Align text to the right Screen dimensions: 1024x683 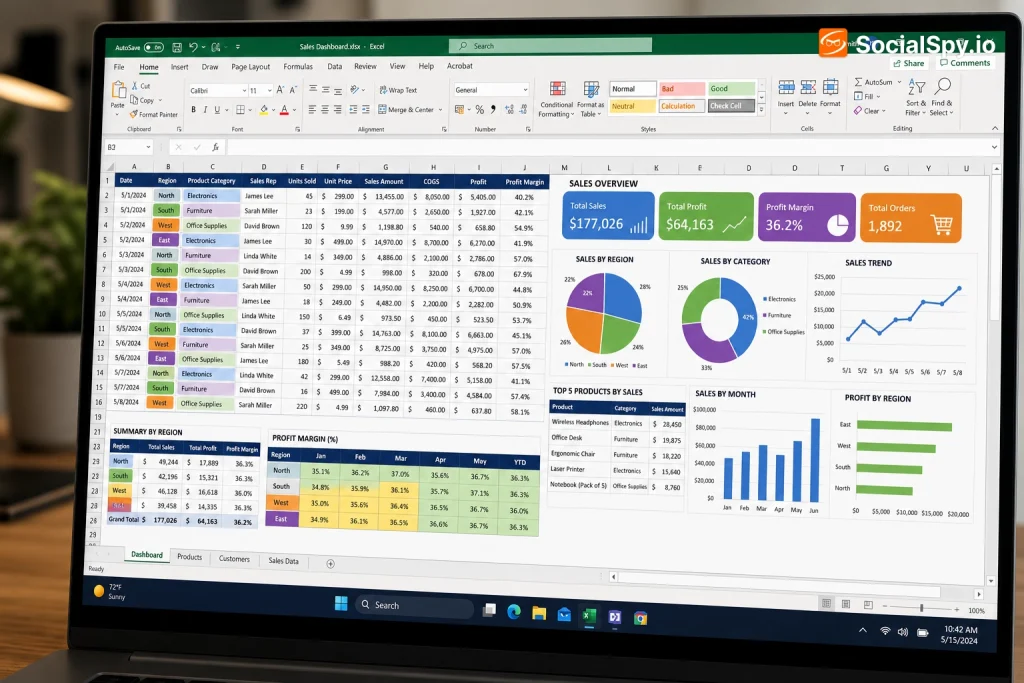pos(338,110)
